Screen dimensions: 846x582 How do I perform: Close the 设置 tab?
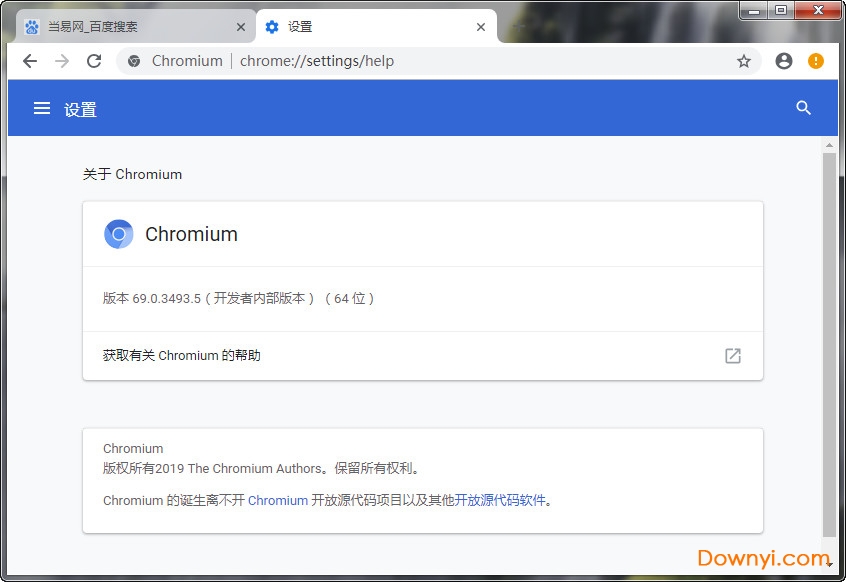click(x=481, y=27)
